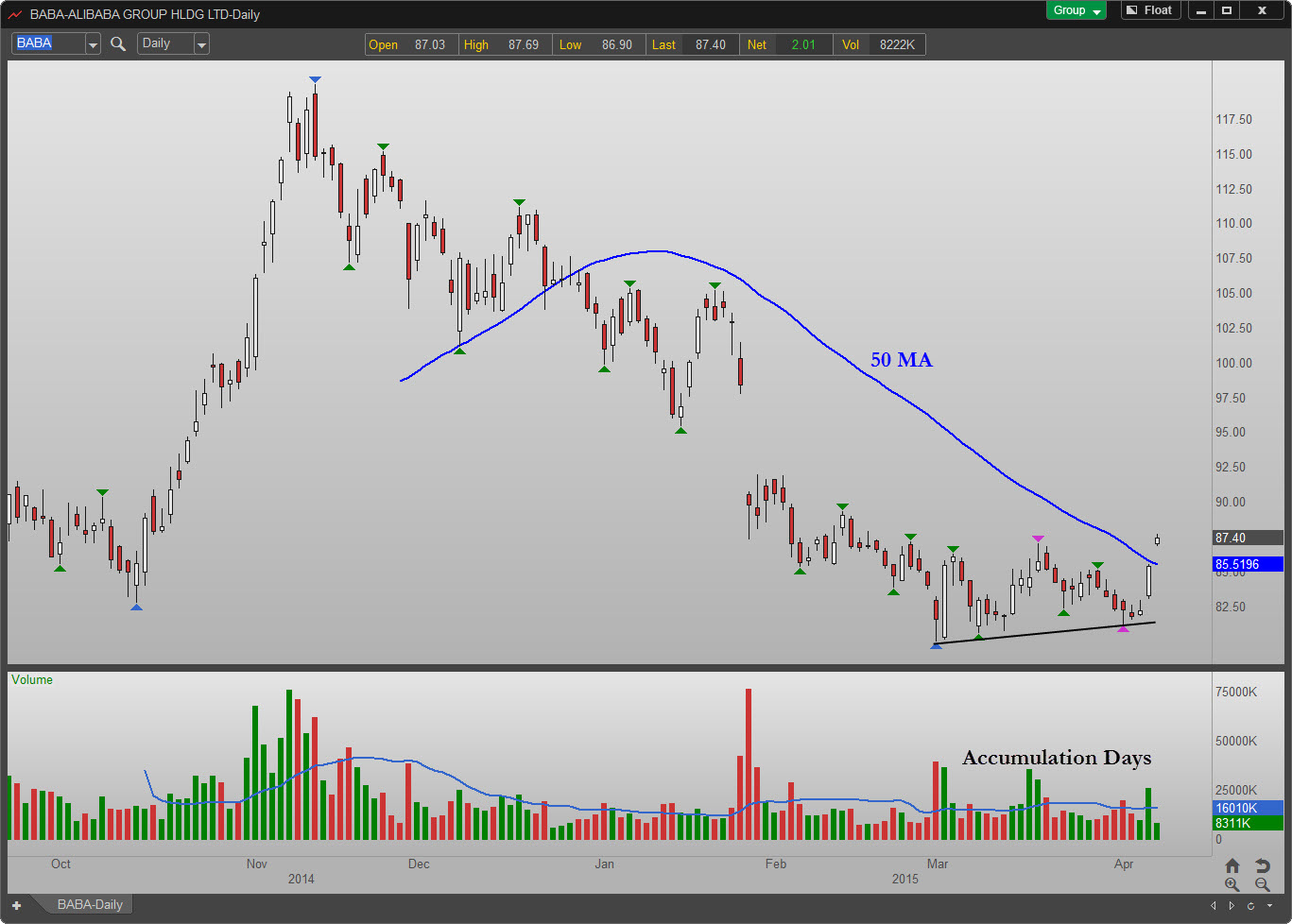Open the green Group dropdown
Image resolution: width=1292 pixels, height=924 pixels.
point(1076,10)
